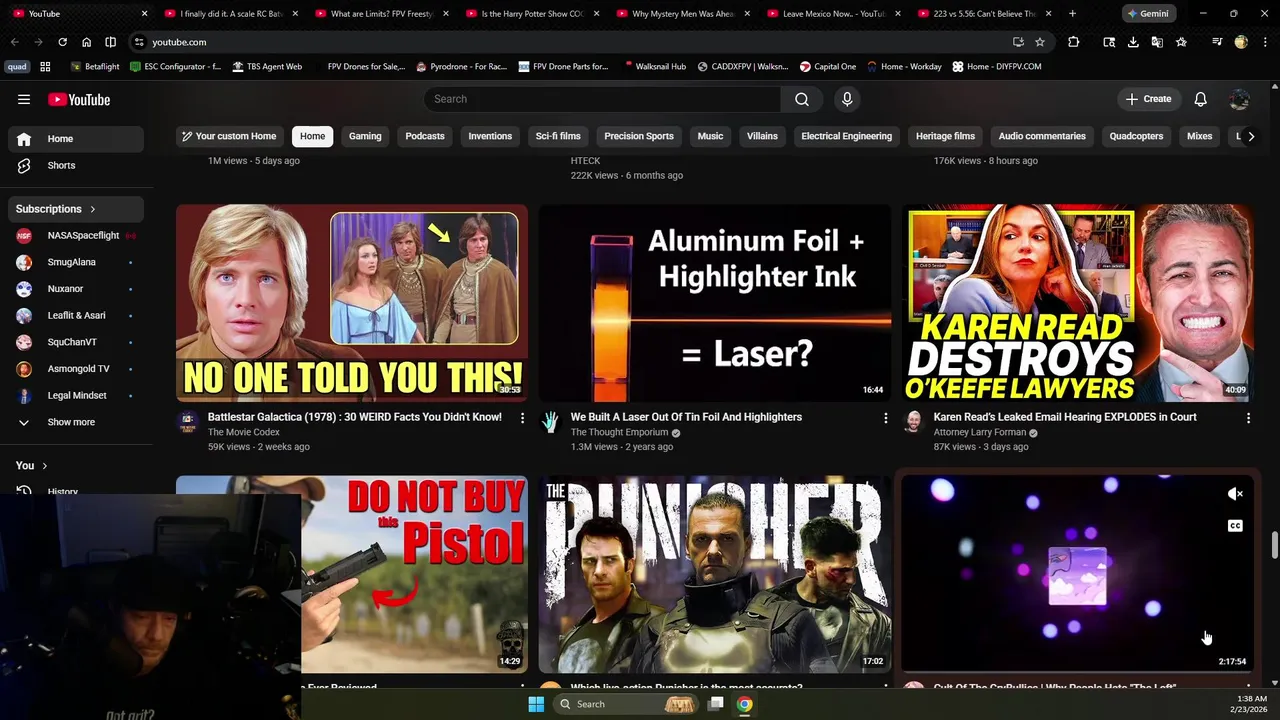Select the Podcasts chip
Screen dimensions: 1280x720
[x=425, y=136]
